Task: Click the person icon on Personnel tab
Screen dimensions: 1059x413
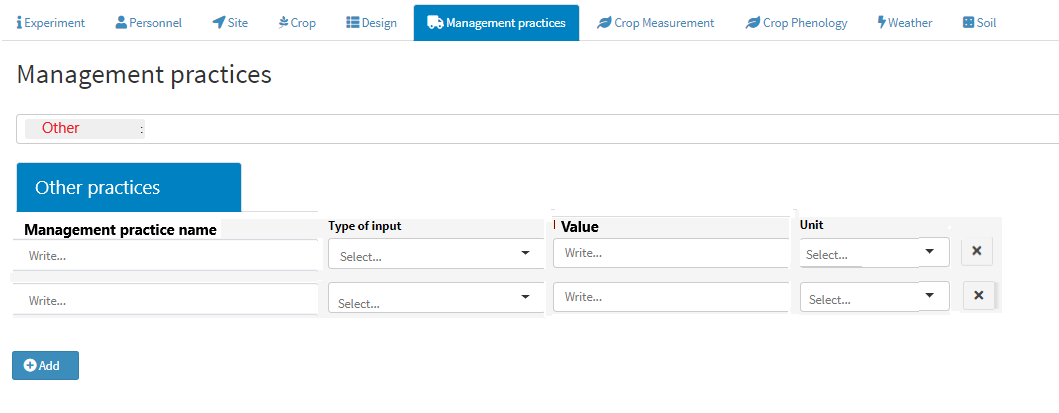Action: pos(121,22)
